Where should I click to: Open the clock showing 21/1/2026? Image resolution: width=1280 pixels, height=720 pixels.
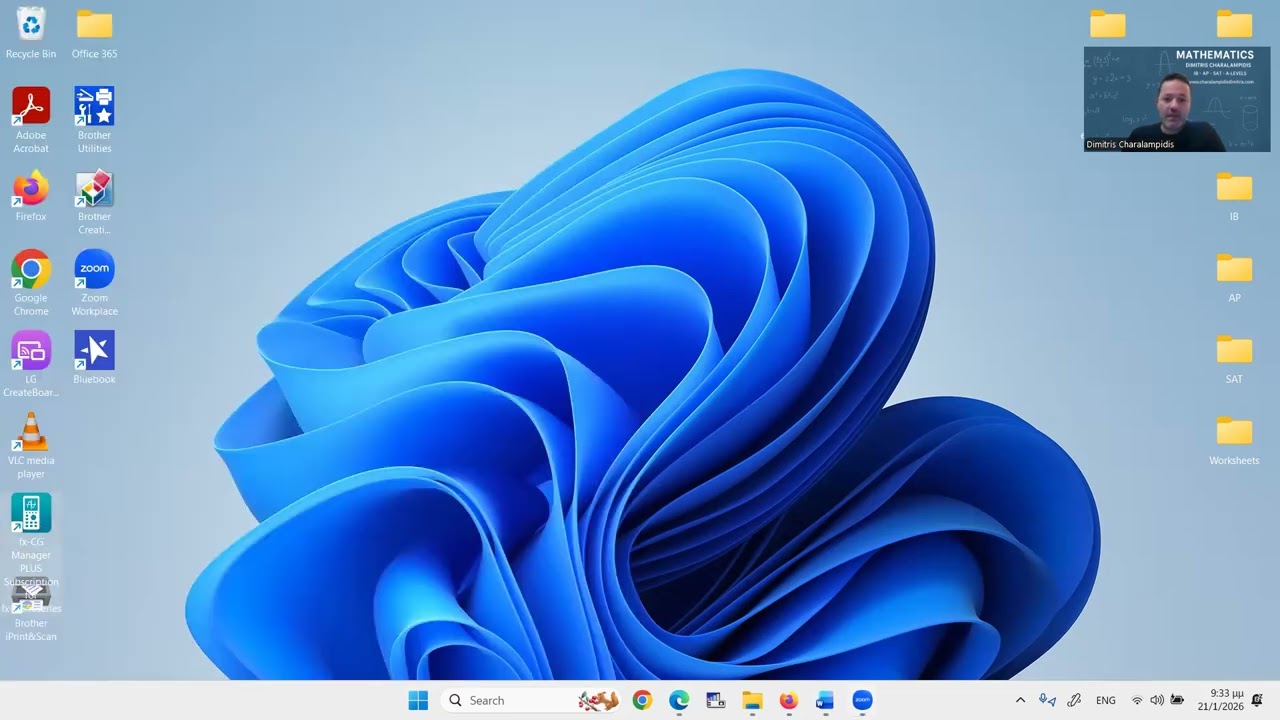pyautogui.click(x=1221, y=700)
